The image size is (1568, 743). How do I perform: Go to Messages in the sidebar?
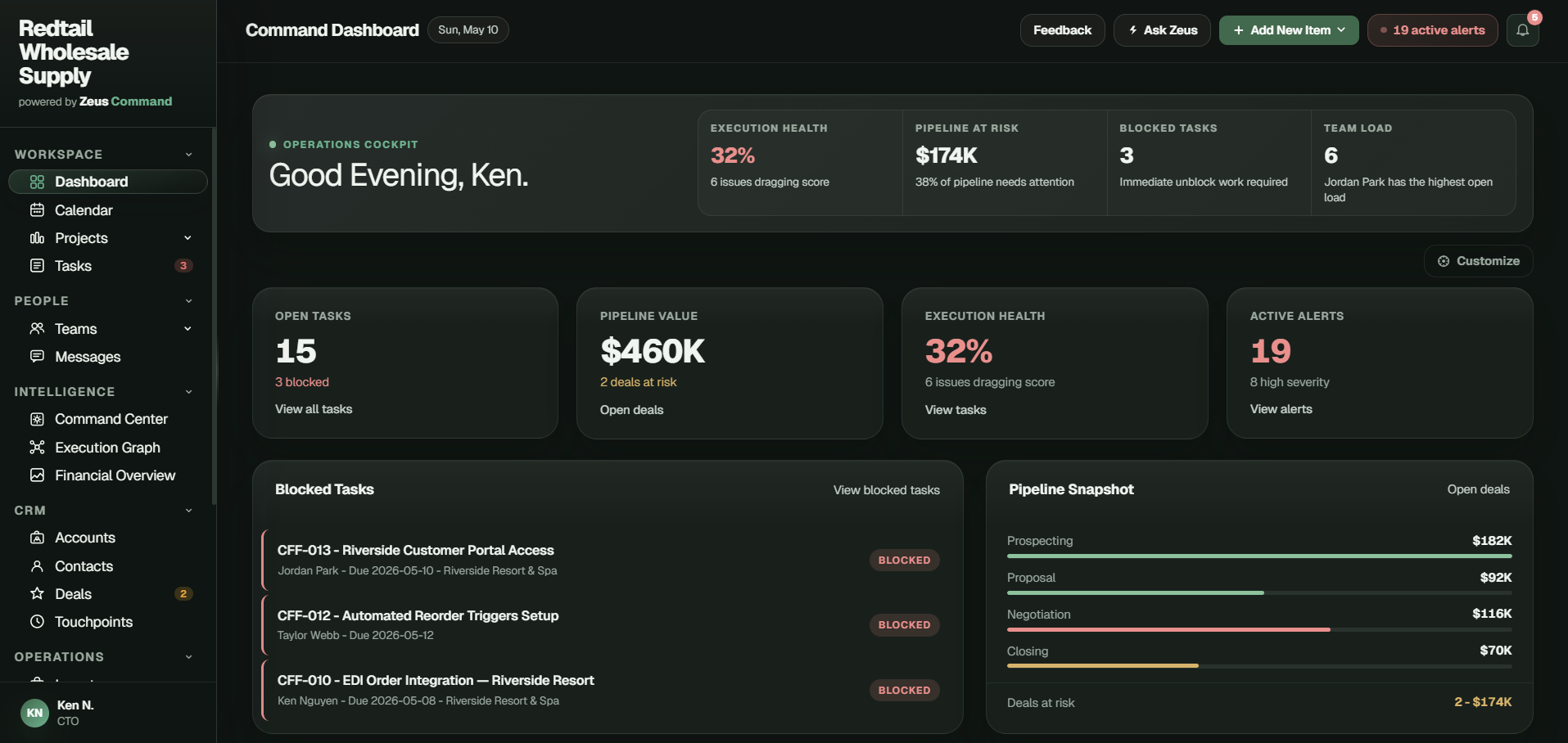tap(108, 357)
